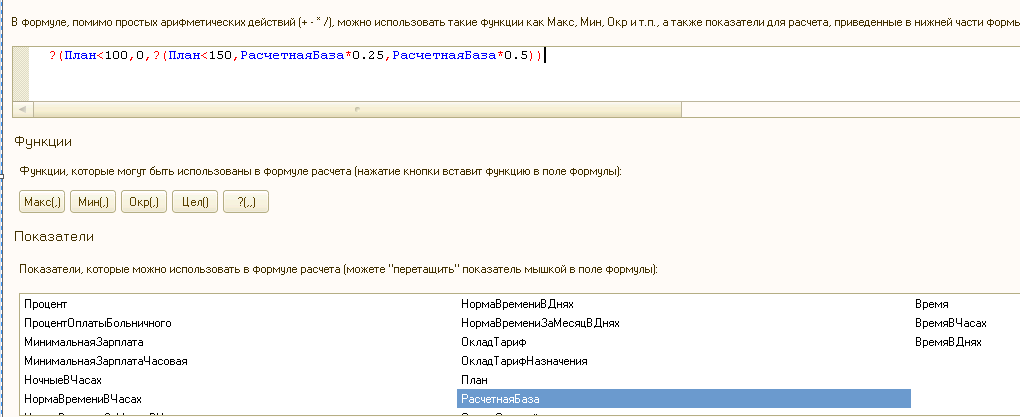Image resolution: width=1020 pixels, height=417 pixels.
Task: Select the План indicator in list
Action: [474, 379]
